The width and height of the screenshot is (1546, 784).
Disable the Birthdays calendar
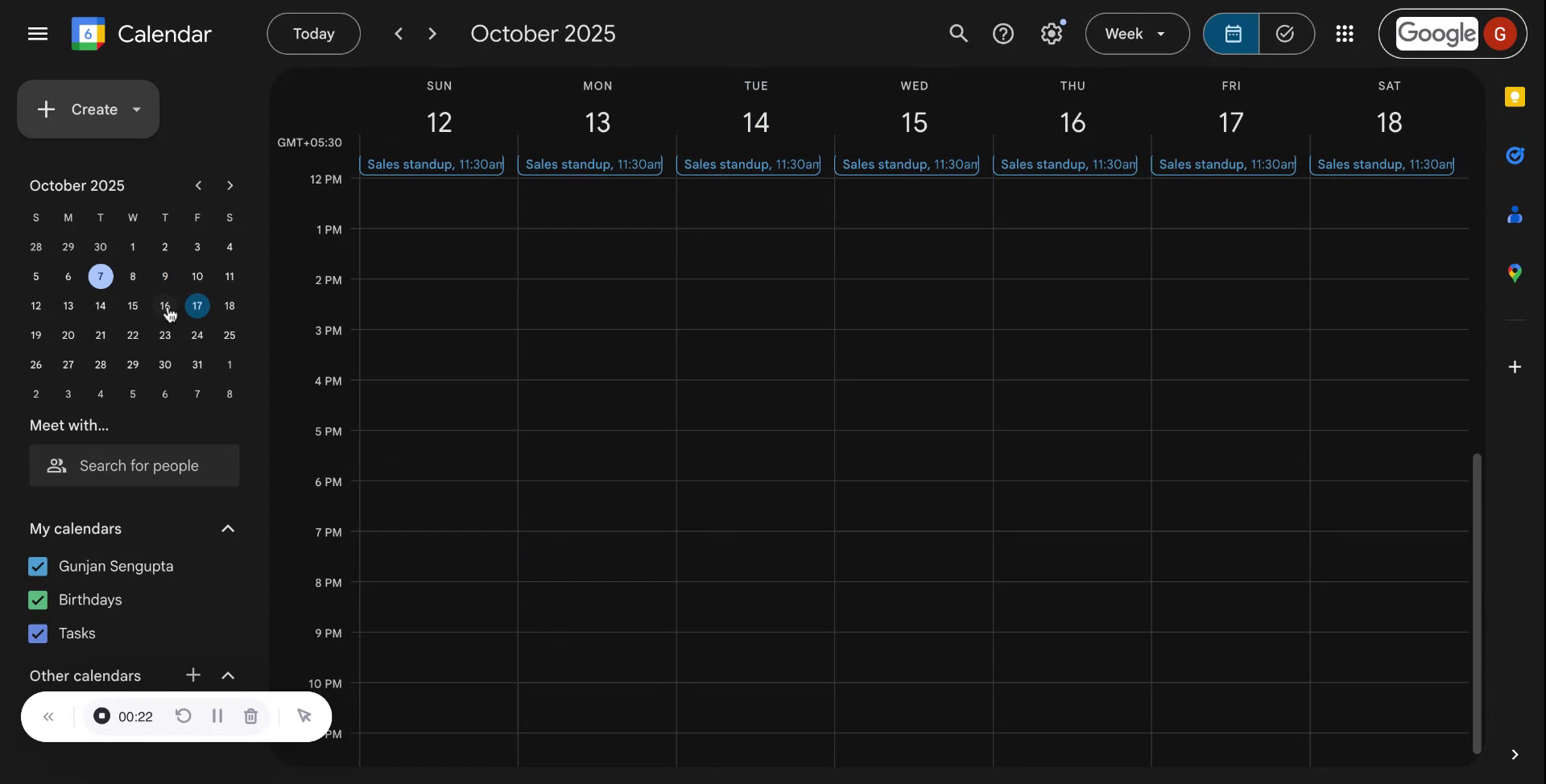[x=37, y=600]
